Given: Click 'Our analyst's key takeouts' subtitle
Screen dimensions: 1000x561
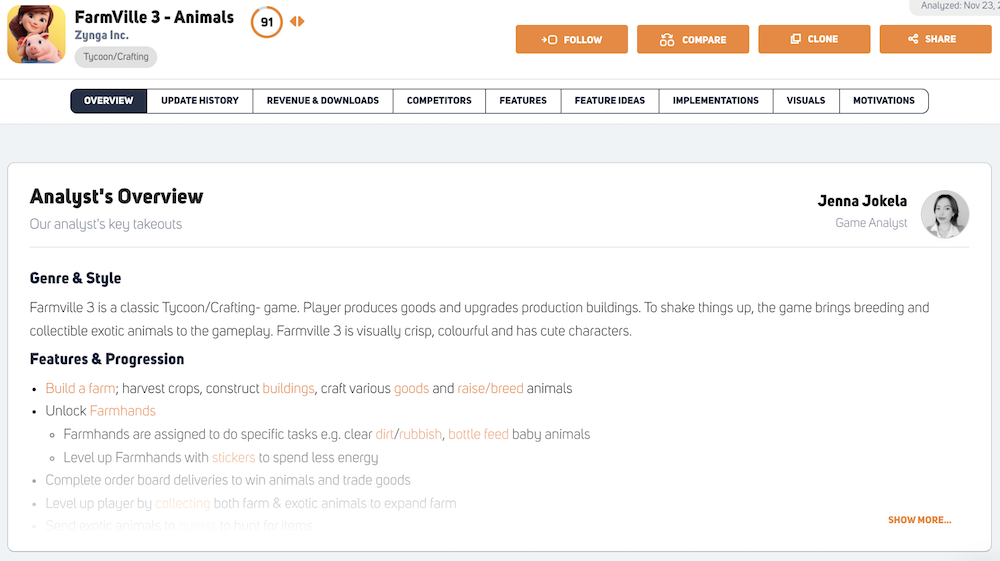Looking at the screenshot, I should pos(106,224).
